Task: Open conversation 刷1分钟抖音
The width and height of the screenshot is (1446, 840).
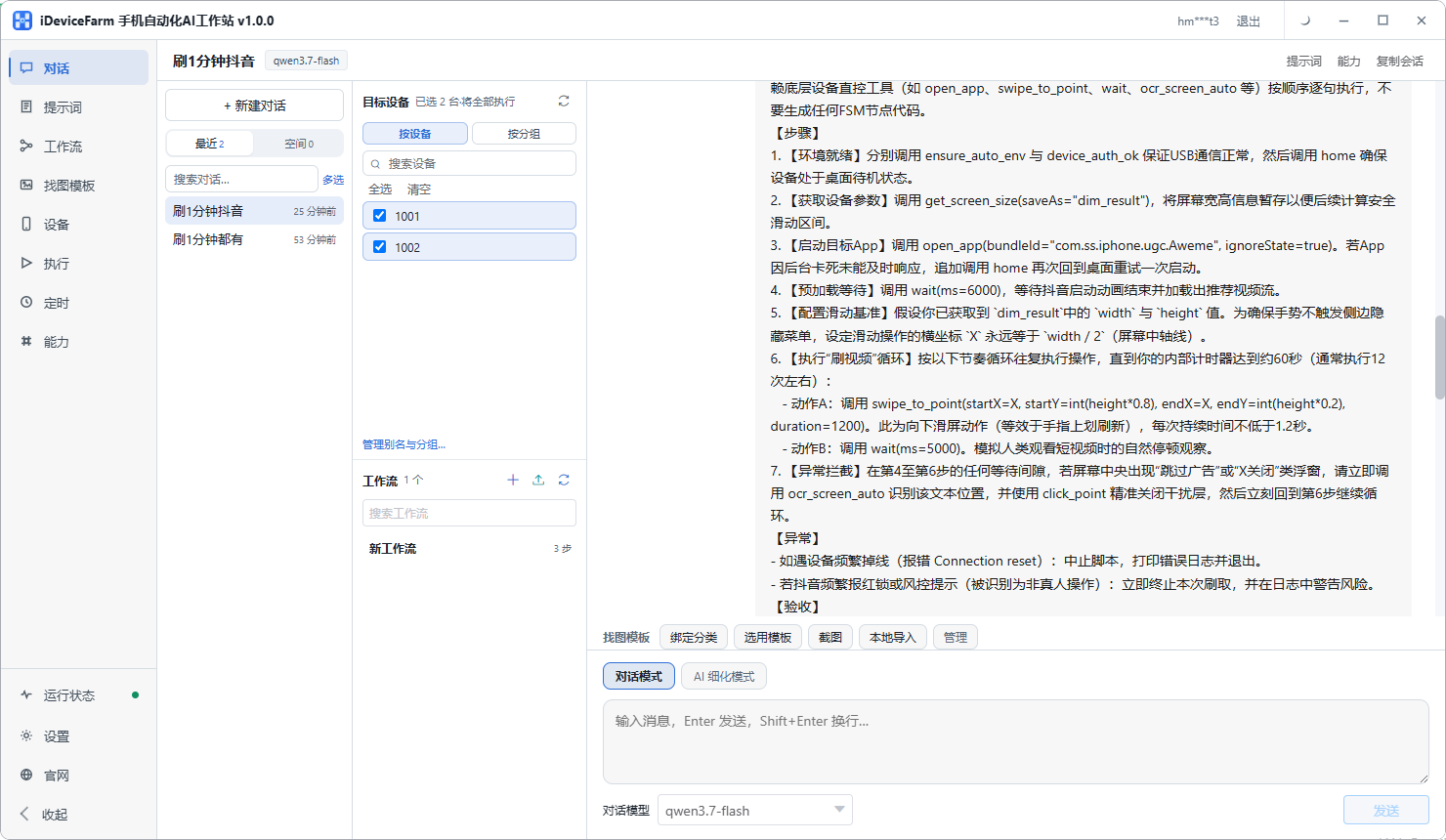Action: [x=254, y=211]
